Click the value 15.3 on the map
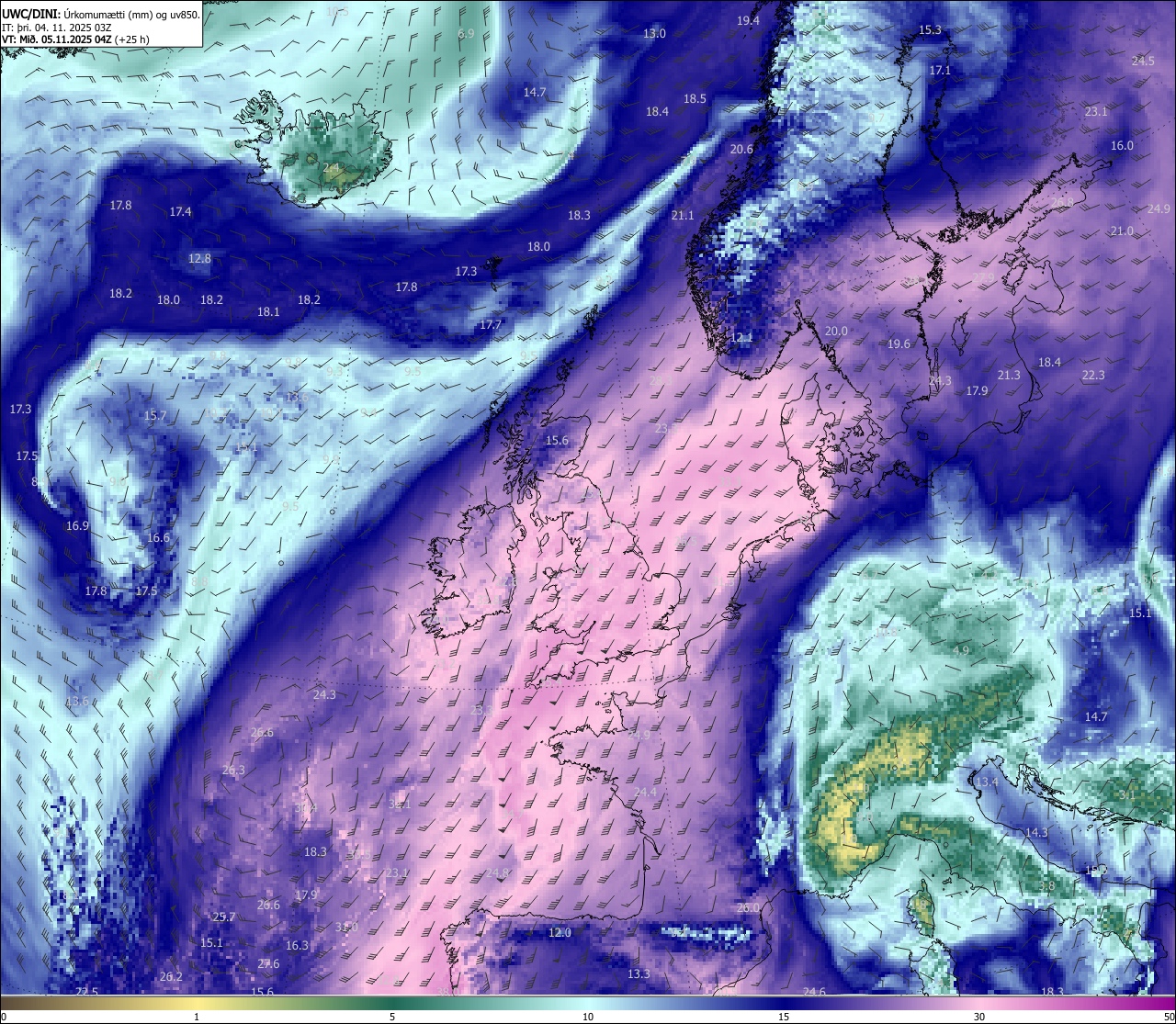Screen dimensions: 1176x1024 tap(930, 30)
